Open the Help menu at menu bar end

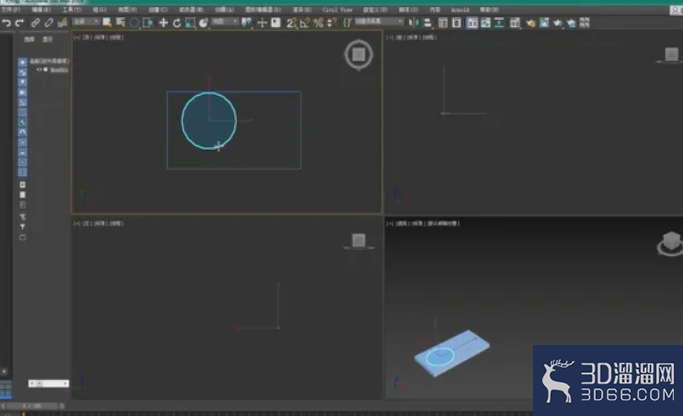click(489, 10)
